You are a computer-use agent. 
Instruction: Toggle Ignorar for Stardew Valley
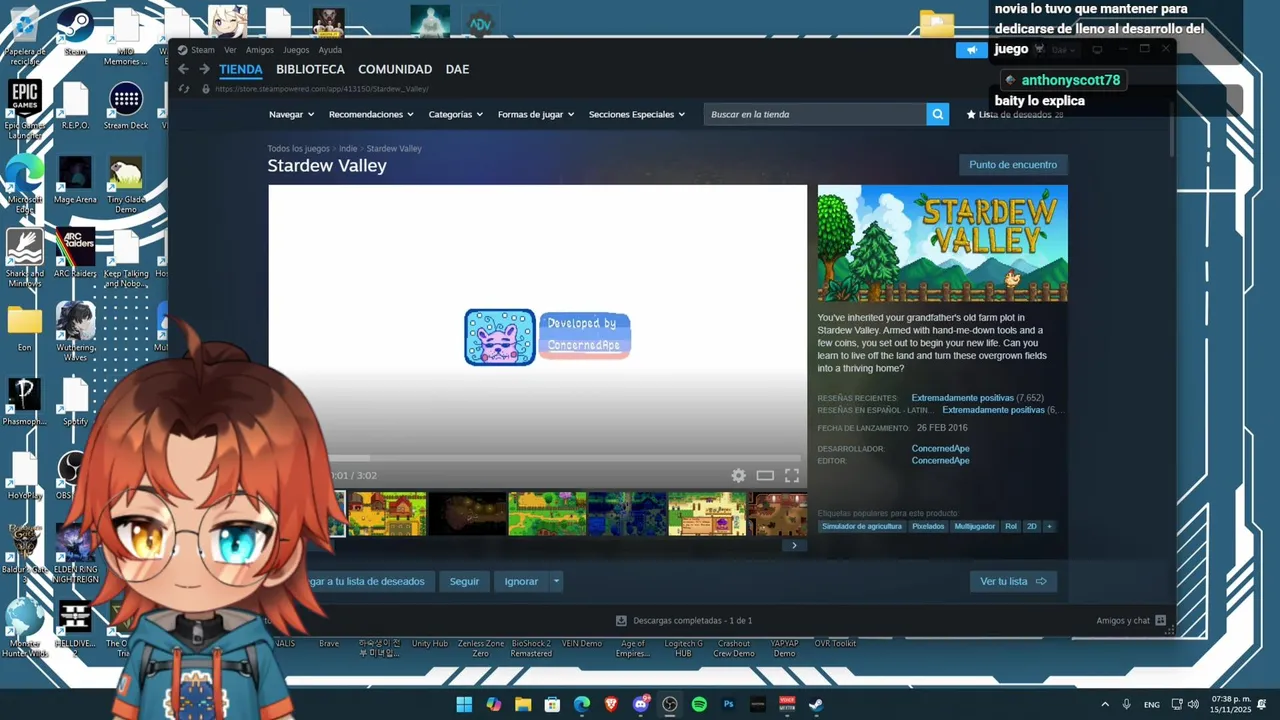point(521,581)
